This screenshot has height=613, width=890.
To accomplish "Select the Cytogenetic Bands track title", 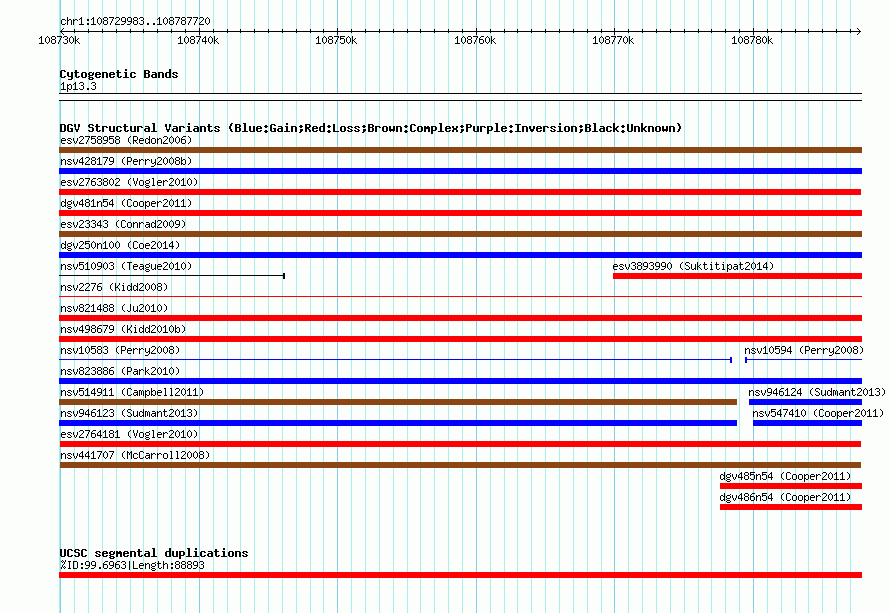I will [x=119, y=74].
